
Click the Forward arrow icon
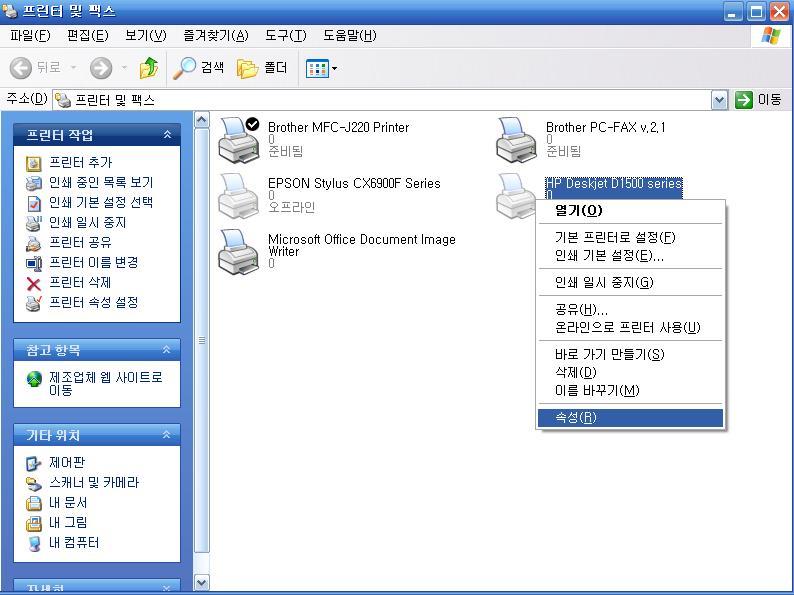(101, 67)
